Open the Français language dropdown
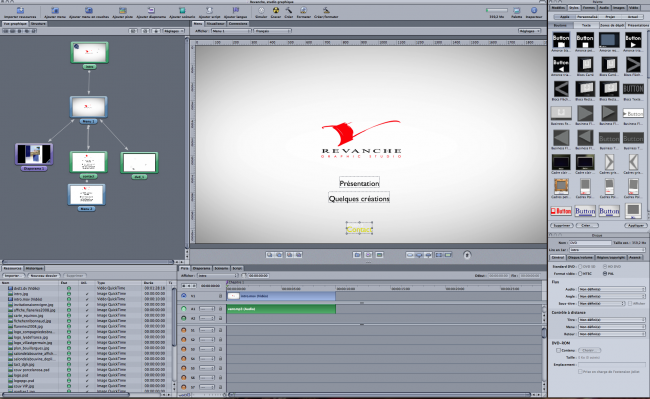The image size is (650, 399). click(x=273, y=31)
